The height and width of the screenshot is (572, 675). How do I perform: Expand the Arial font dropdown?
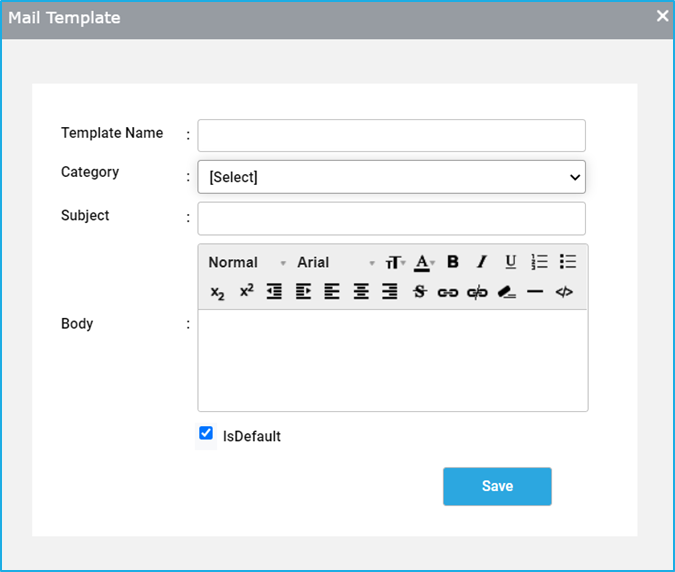[335, 262]
